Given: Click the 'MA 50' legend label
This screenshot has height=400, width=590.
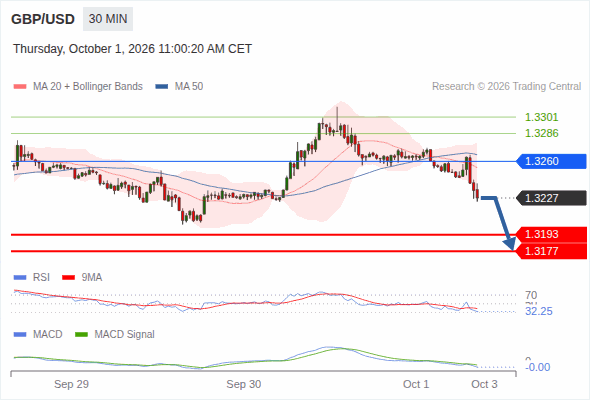Looking at the screenshot, I should pos(189,87).
